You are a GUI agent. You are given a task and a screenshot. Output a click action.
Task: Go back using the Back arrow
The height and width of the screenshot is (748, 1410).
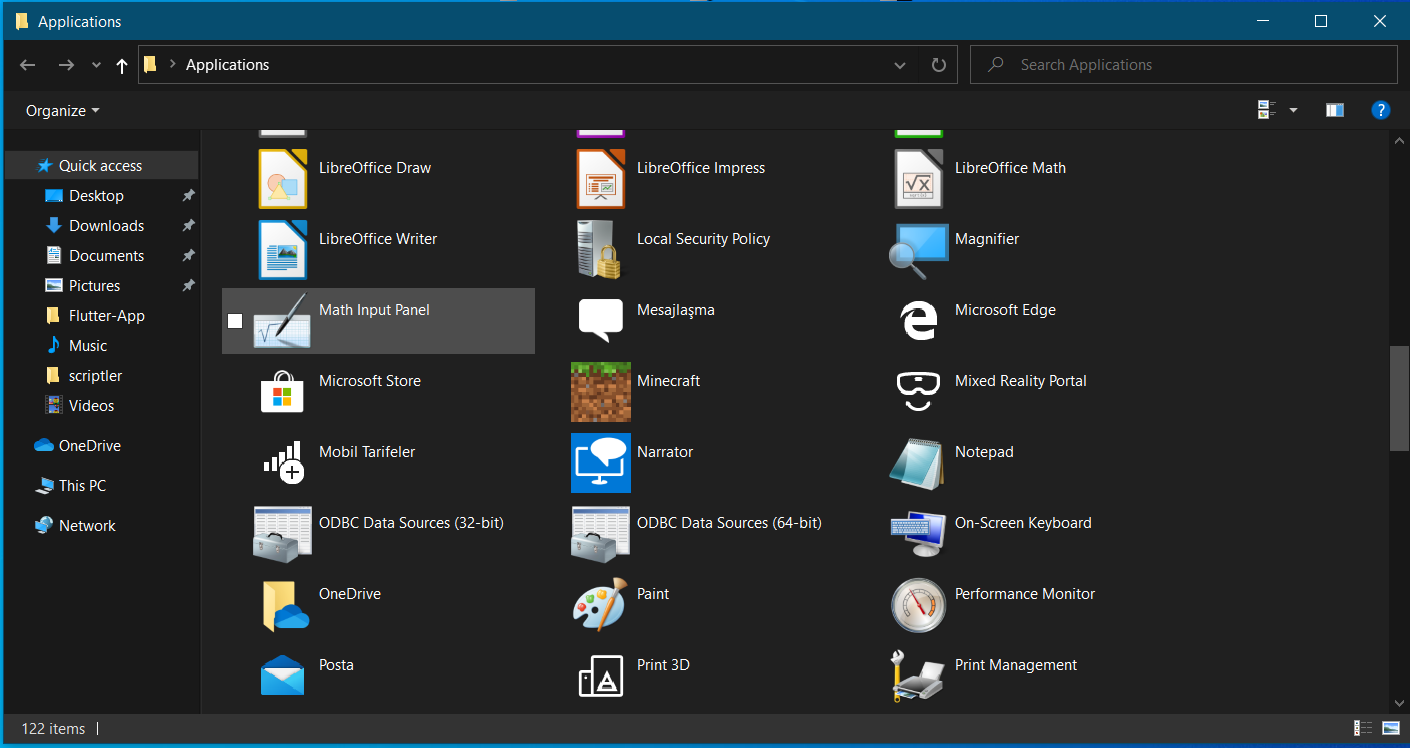coord(28,65)
